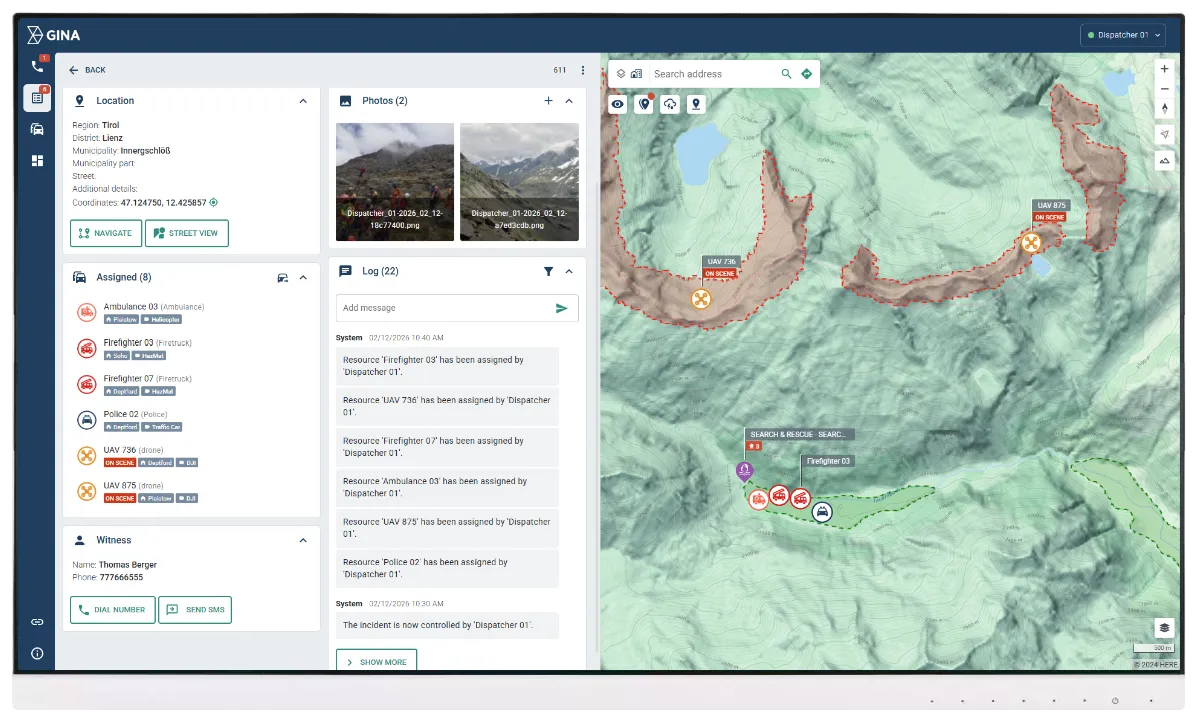Click the assign vehicle icon in Assigned header
This screenshot has width=1200, height=718.
(x=282, y=278)
